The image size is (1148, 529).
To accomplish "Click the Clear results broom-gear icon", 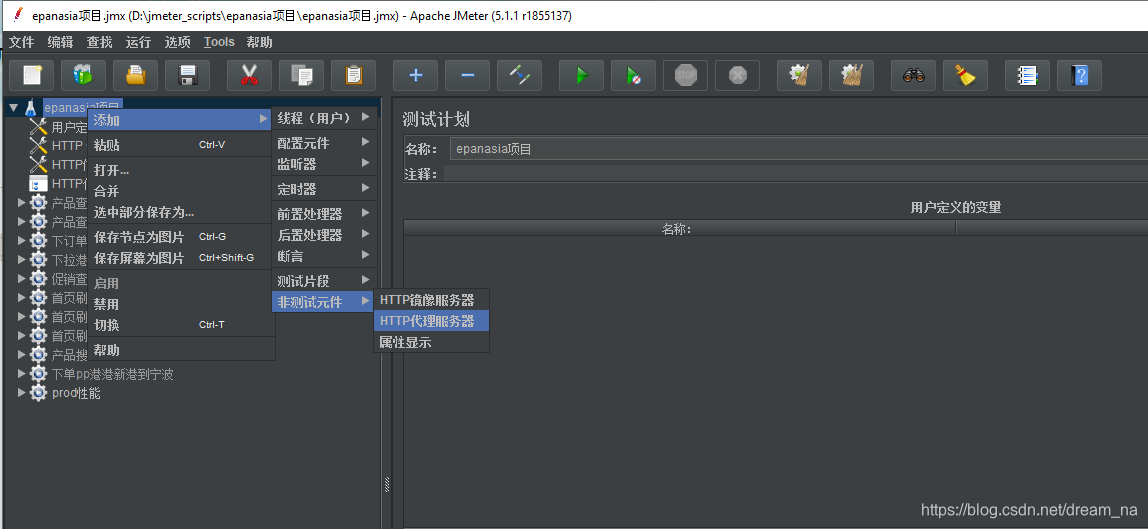I will 800,75.
